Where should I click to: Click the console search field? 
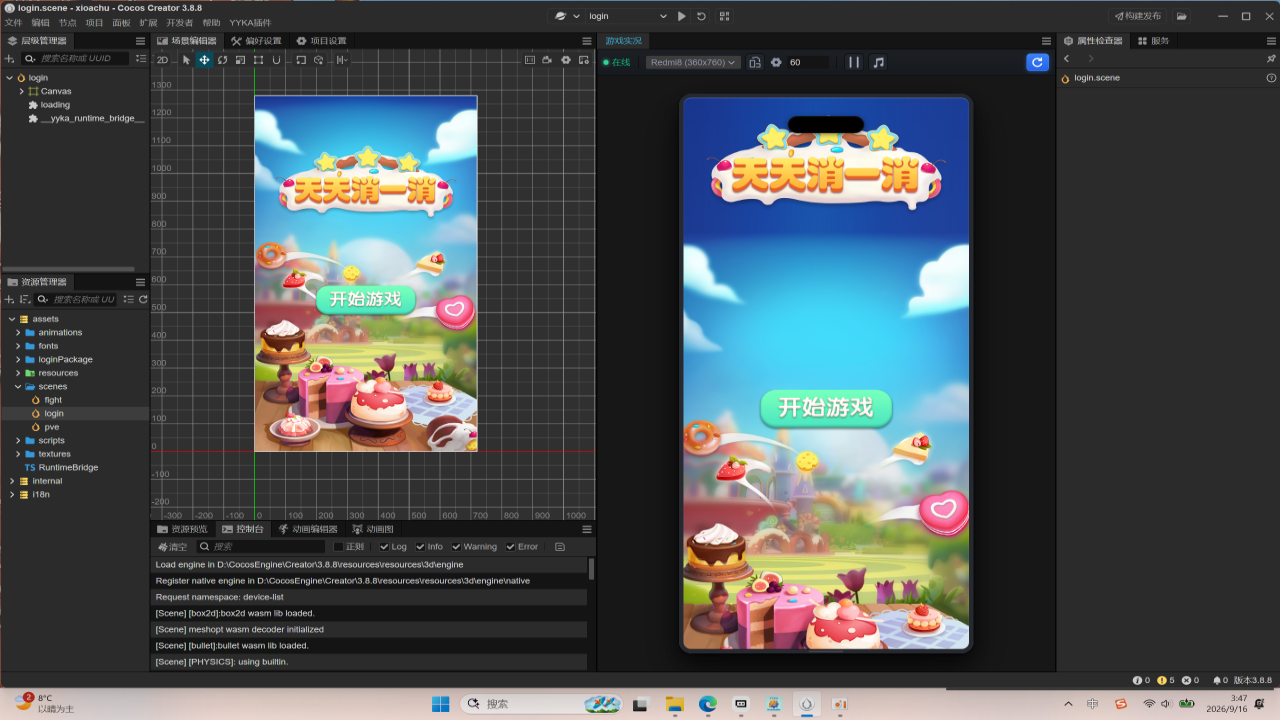click(261, 547)
